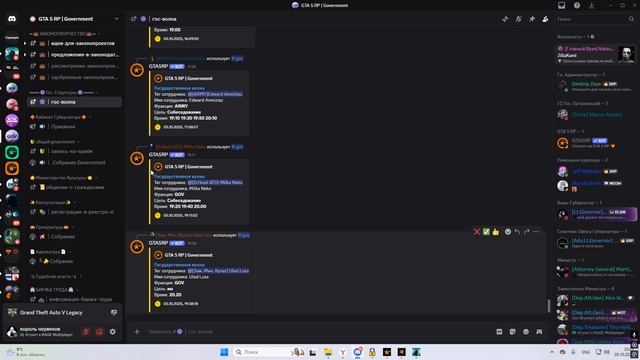Open общение-с-гражданами channel
Image resolution: width=640 pixels, height=360 pixels.
point(74,187)
